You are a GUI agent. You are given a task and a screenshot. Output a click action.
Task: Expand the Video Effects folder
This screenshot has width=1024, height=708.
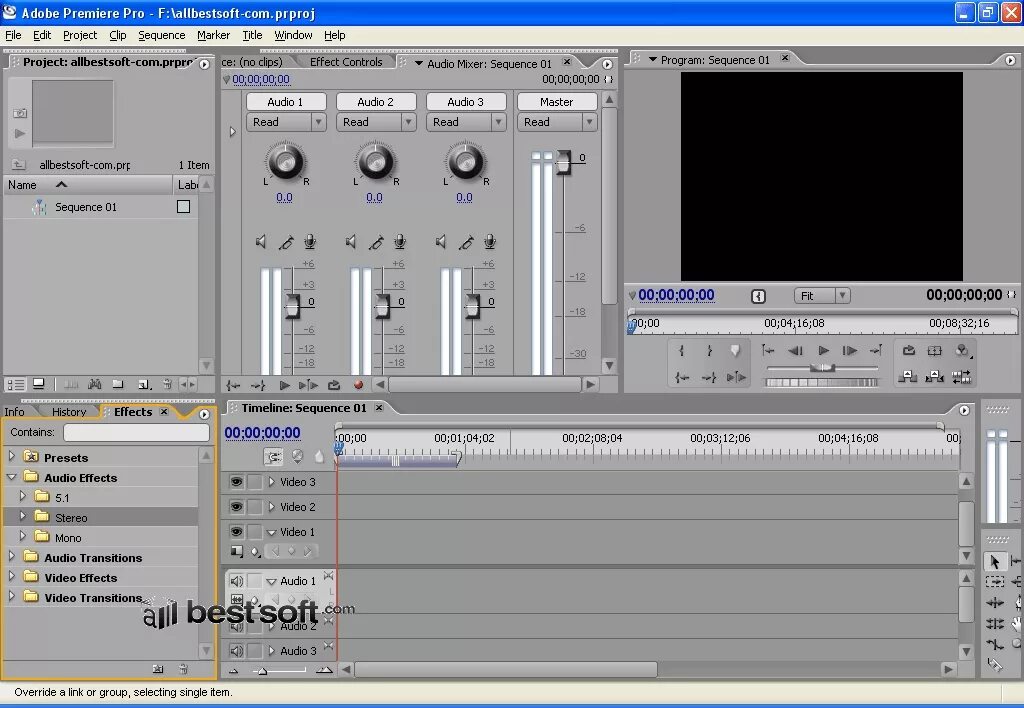(12, 576)
